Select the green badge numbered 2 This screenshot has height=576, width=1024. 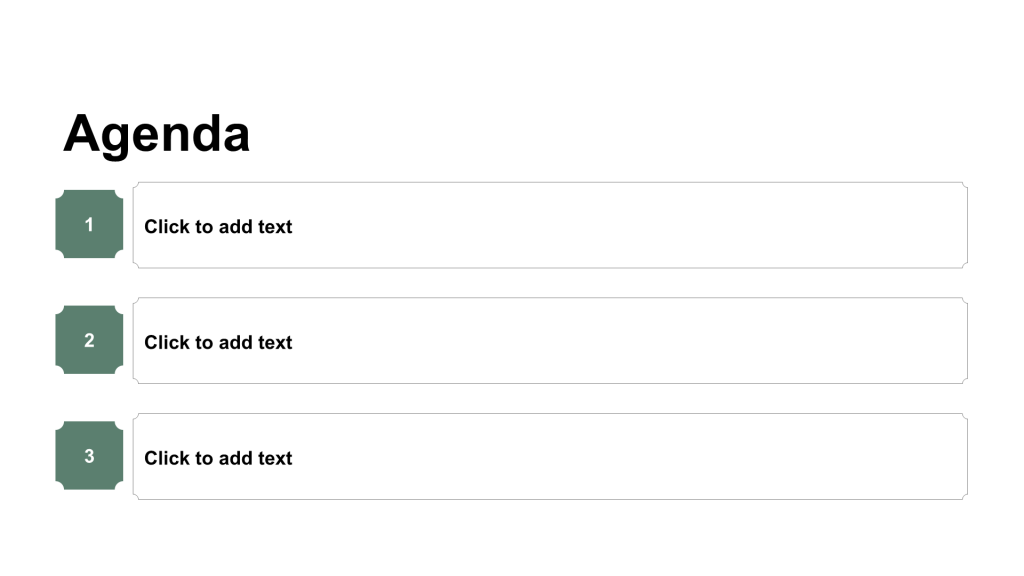[x=89, y=340]
